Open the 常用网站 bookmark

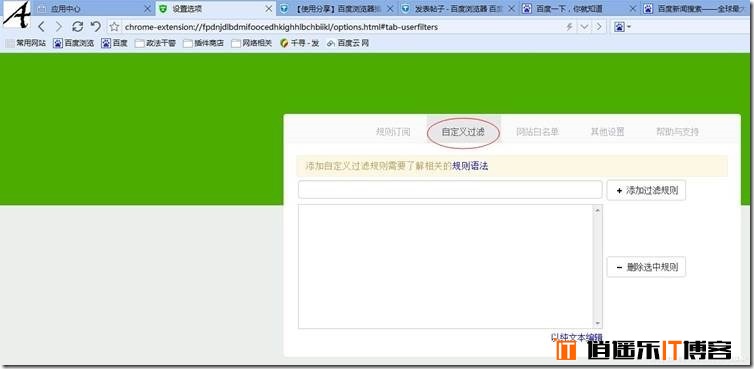point(26,43)
